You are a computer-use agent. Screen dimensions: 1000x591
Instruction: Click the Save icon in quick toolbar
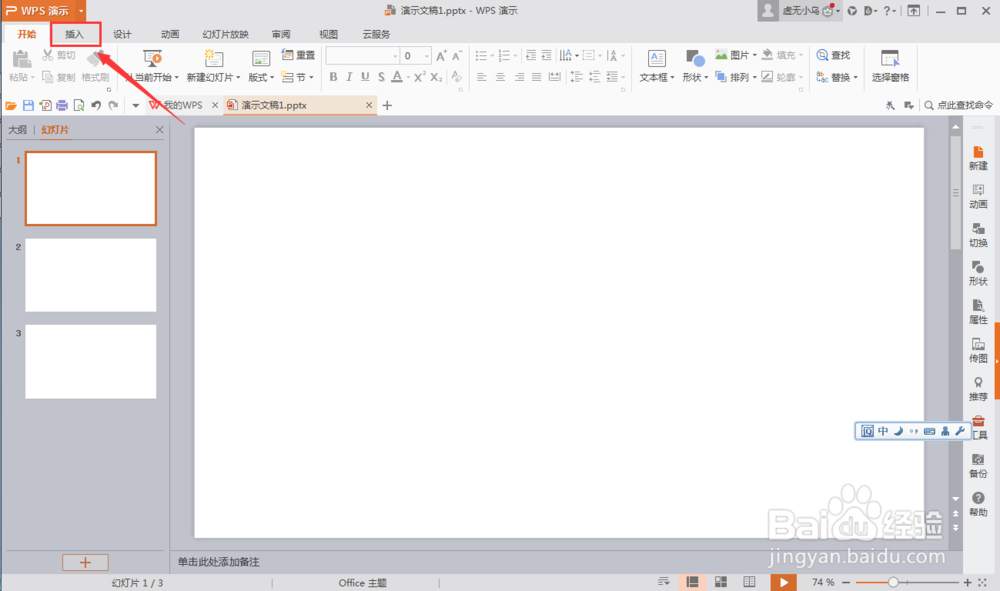28,105
